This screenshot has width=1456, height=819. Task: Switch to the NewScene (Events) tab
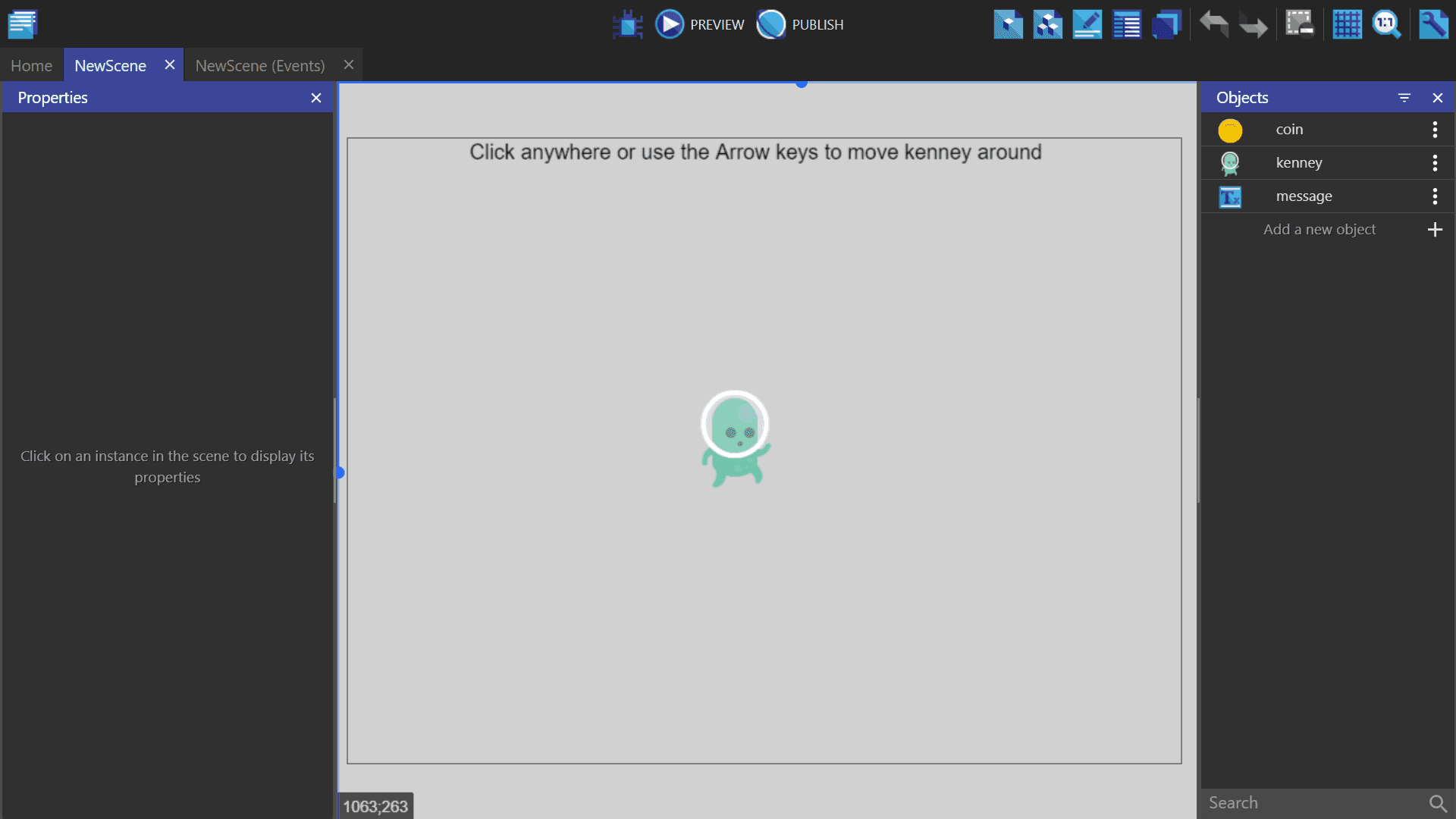tap(259, 66)
